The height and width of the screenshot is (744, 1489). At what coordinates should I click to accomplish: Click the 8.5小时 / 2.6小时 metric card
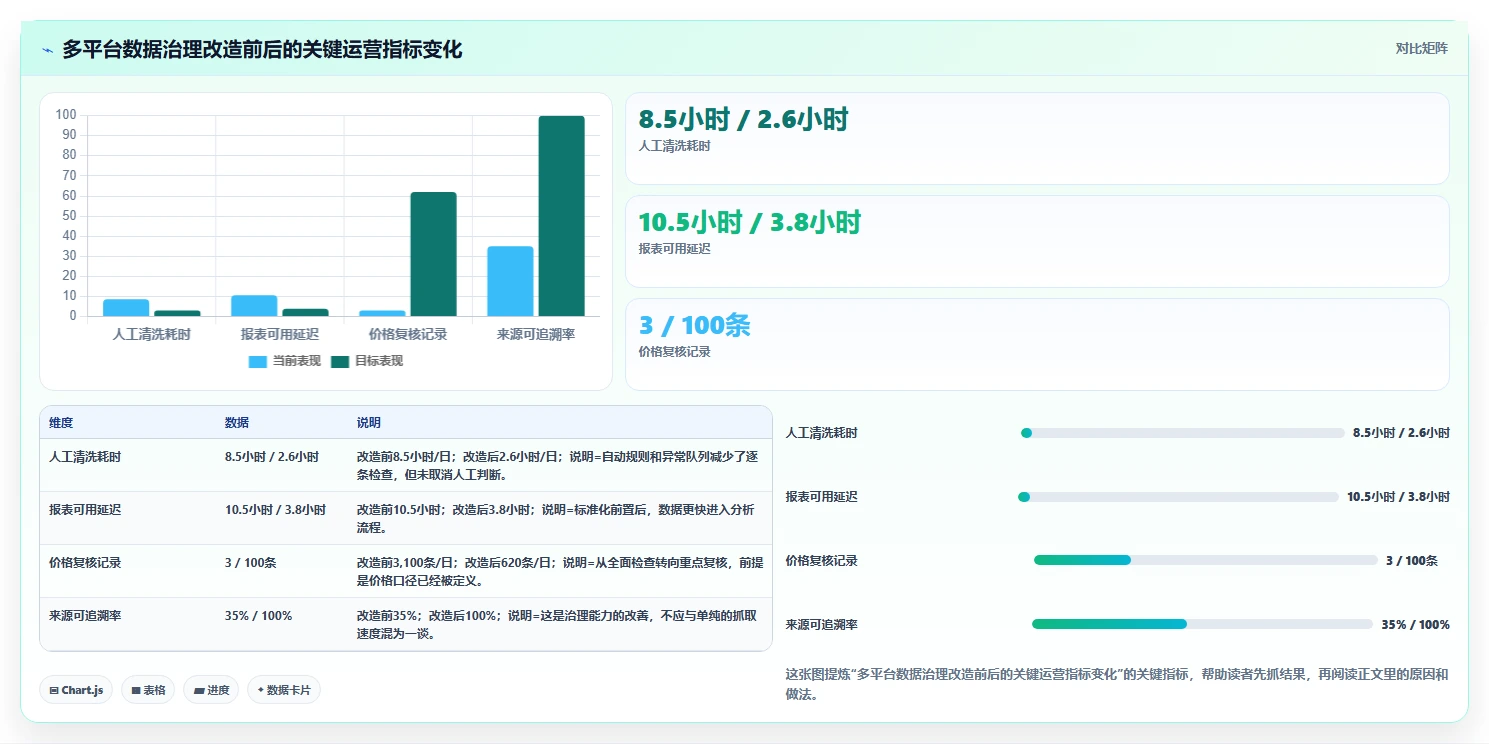click(1037, 139)
